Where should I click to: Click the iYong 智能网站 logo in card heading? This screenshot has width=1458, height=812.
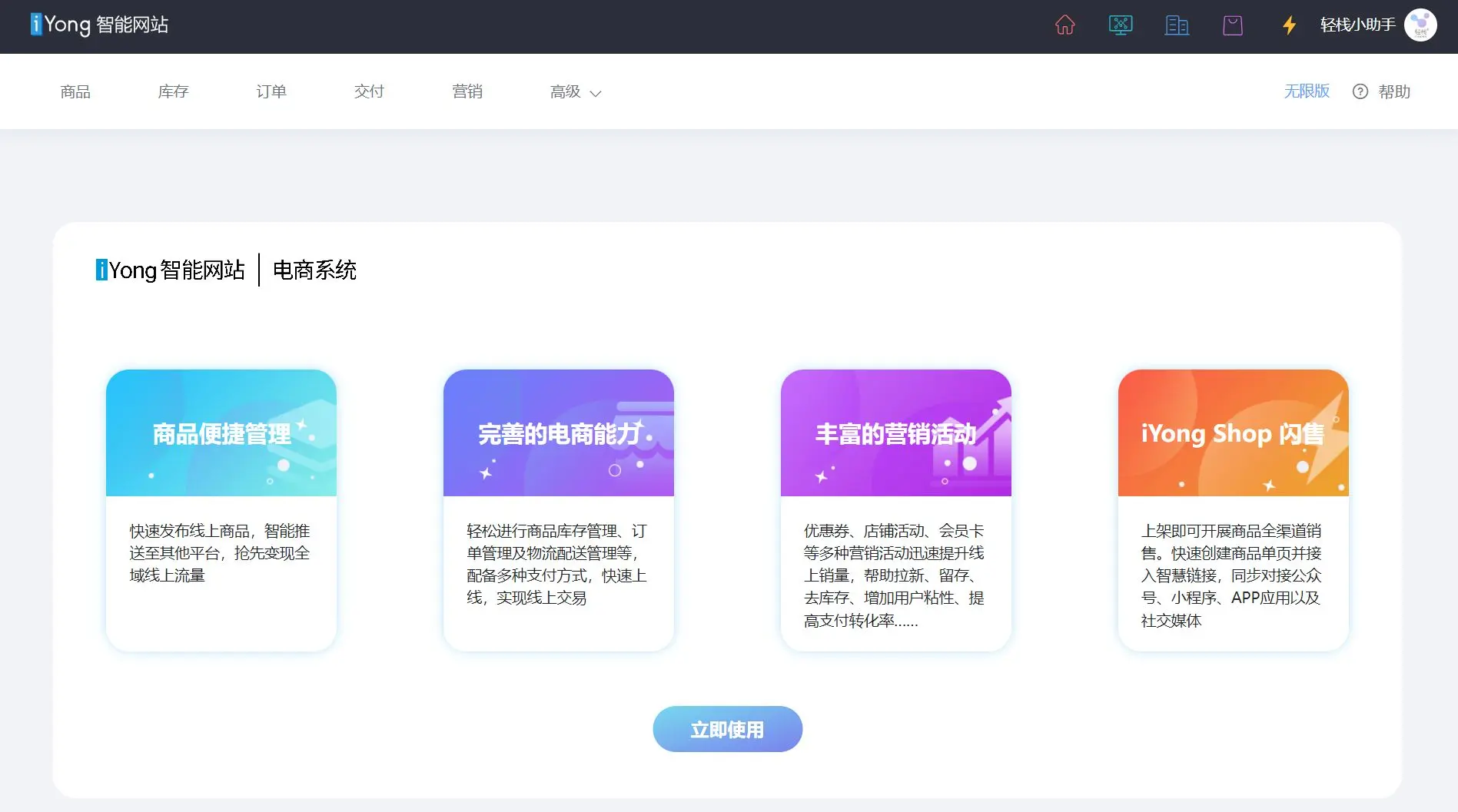pyautogui.click(x=170, y=270)
